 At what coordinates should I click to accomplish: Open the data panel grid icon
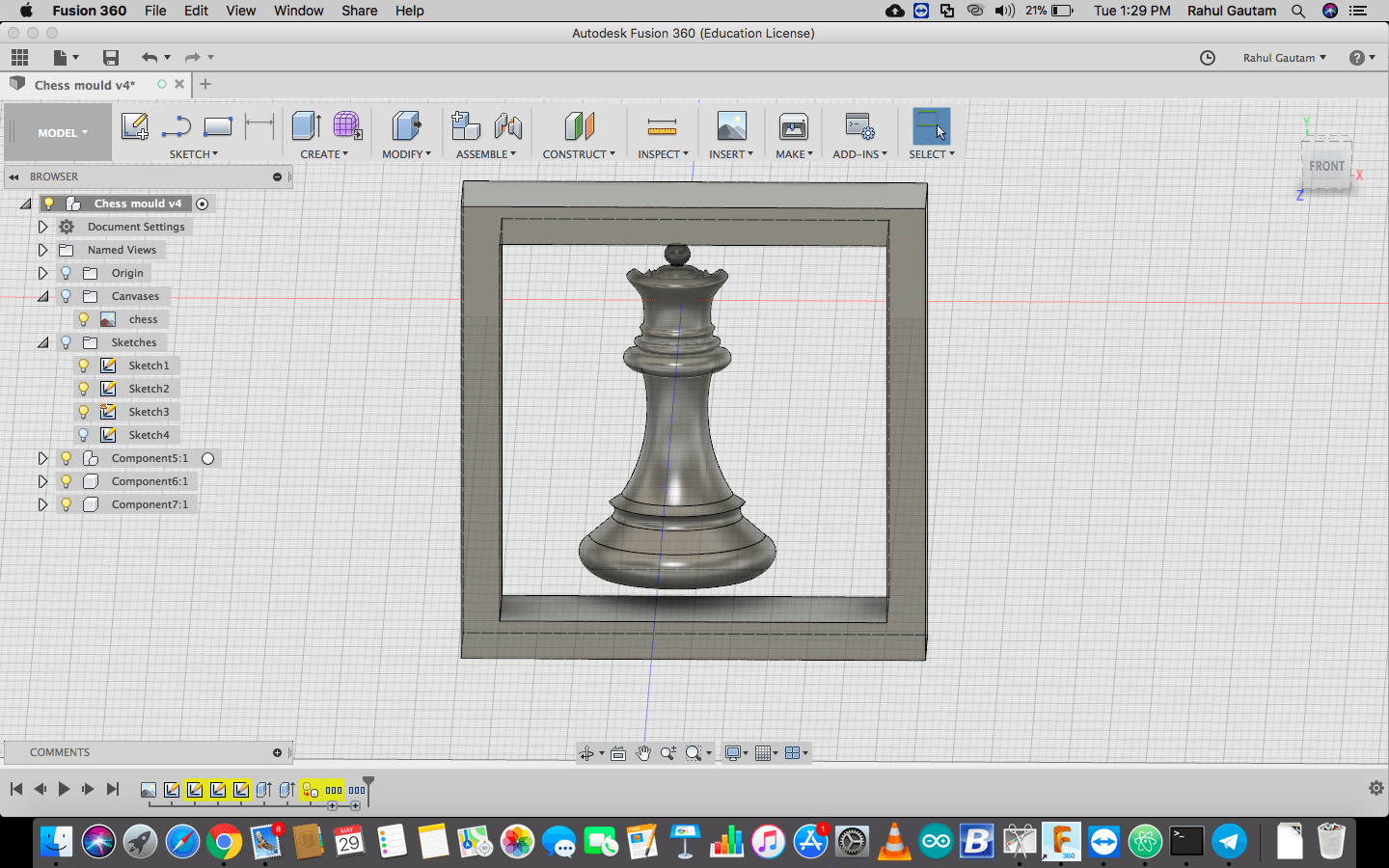[19, 57]
